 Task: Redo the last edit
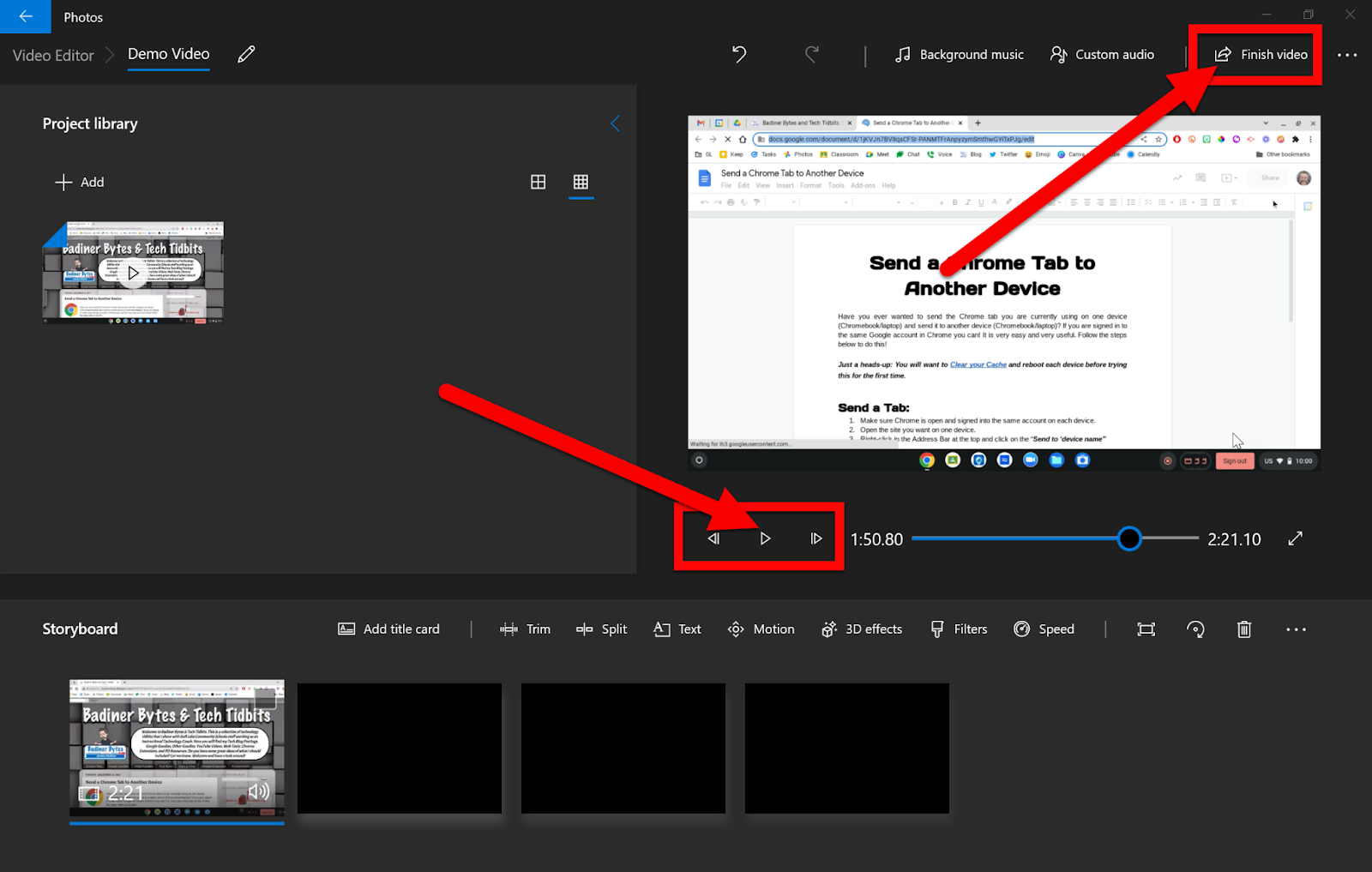(812, 54)
